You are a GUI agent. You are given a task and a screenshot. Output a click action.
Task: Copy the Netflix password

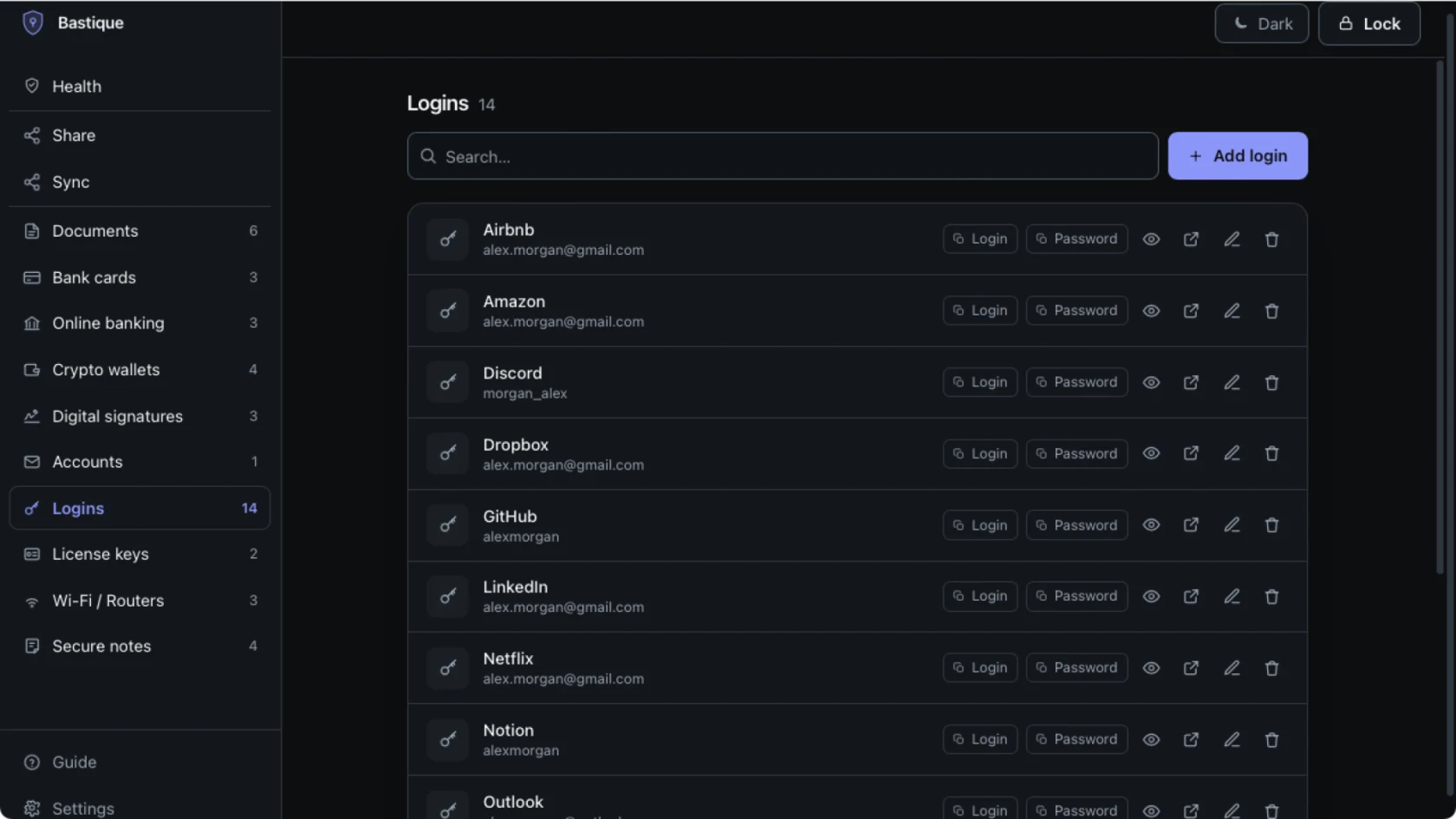[1076, 668]
